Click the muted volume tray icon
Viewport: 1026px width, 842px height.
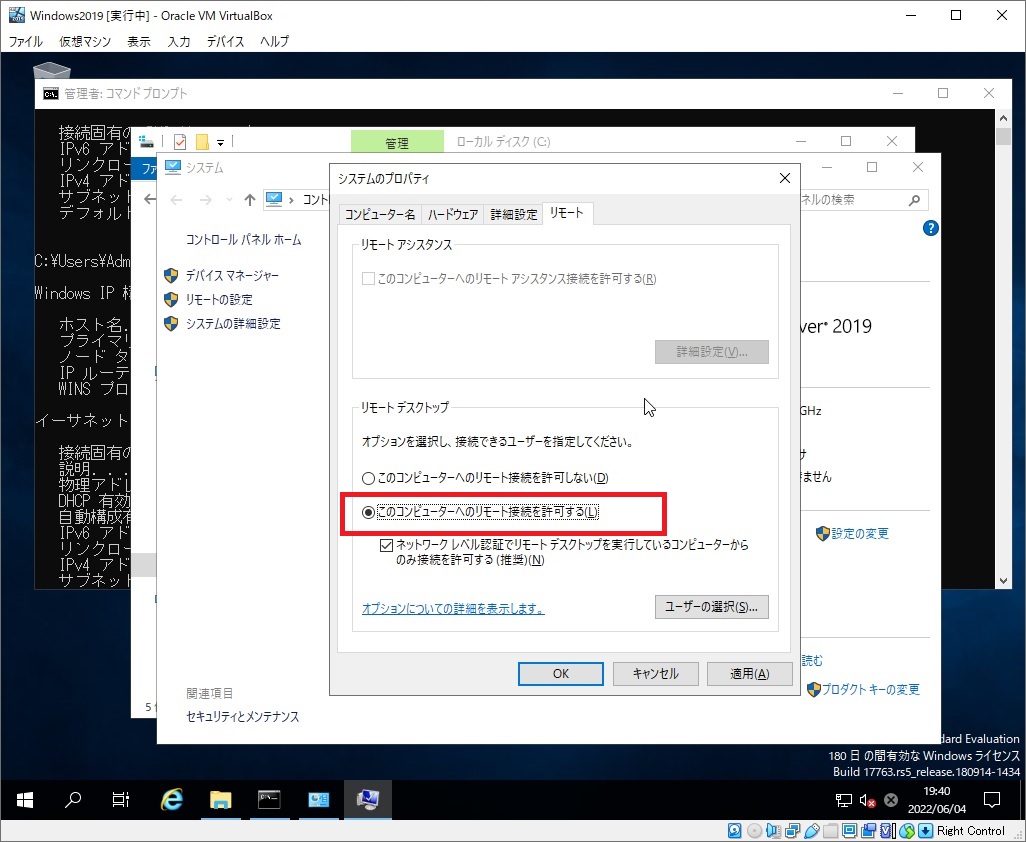point(868,799)
